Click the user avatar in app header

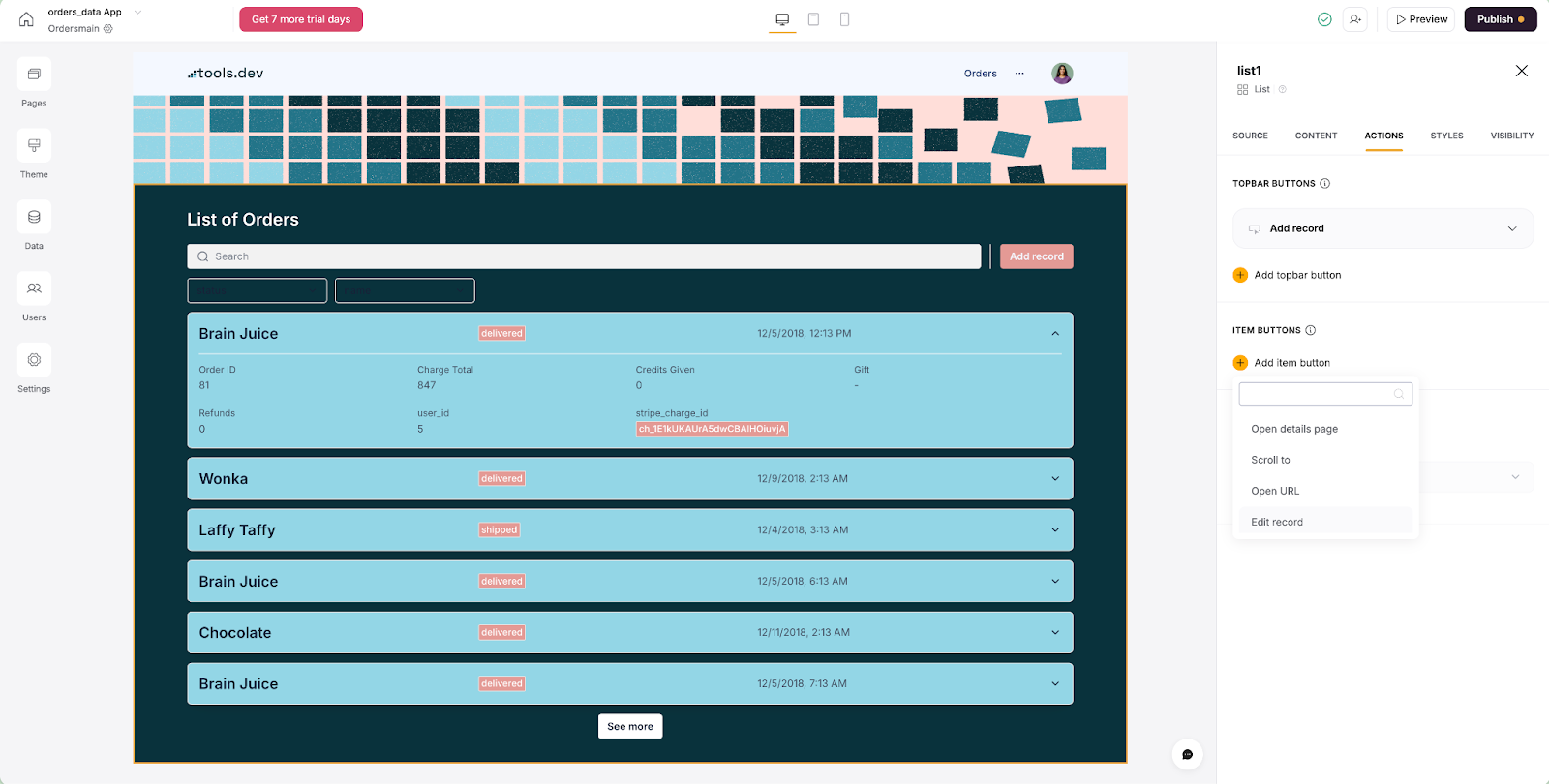[x=1062, y=74]
